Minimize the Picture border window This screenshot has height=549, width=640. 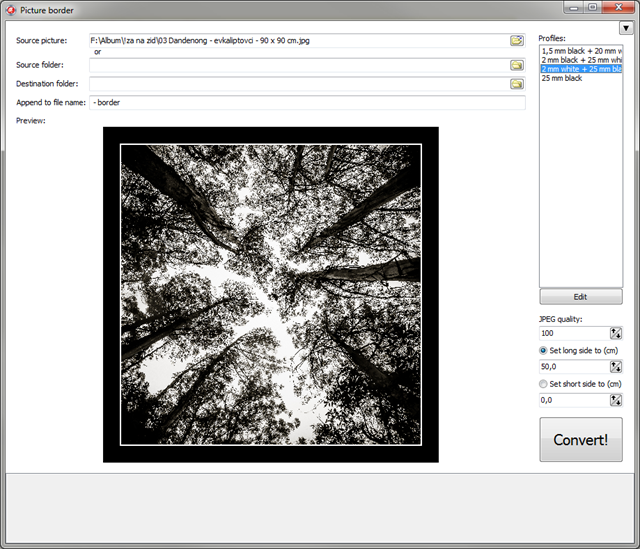pos(574,8)
